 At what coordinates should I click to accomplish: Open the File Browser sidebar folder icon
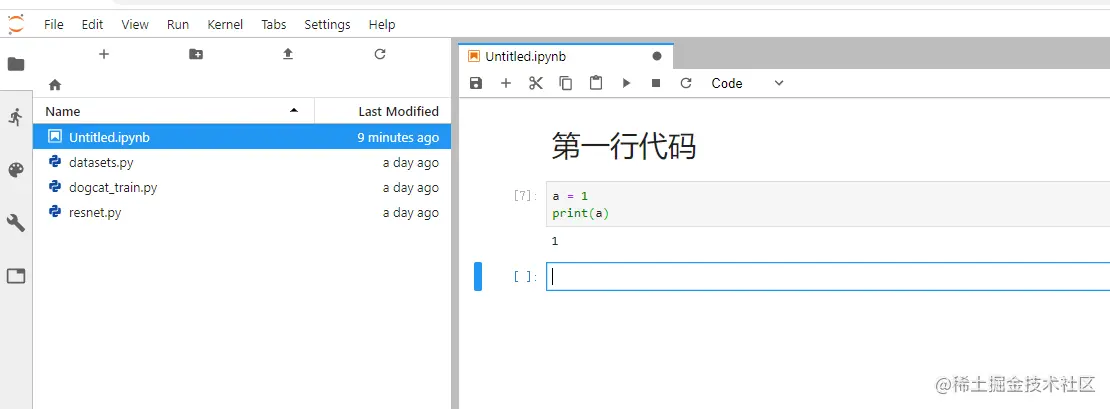pyautogui.click(x=16, y=64)
